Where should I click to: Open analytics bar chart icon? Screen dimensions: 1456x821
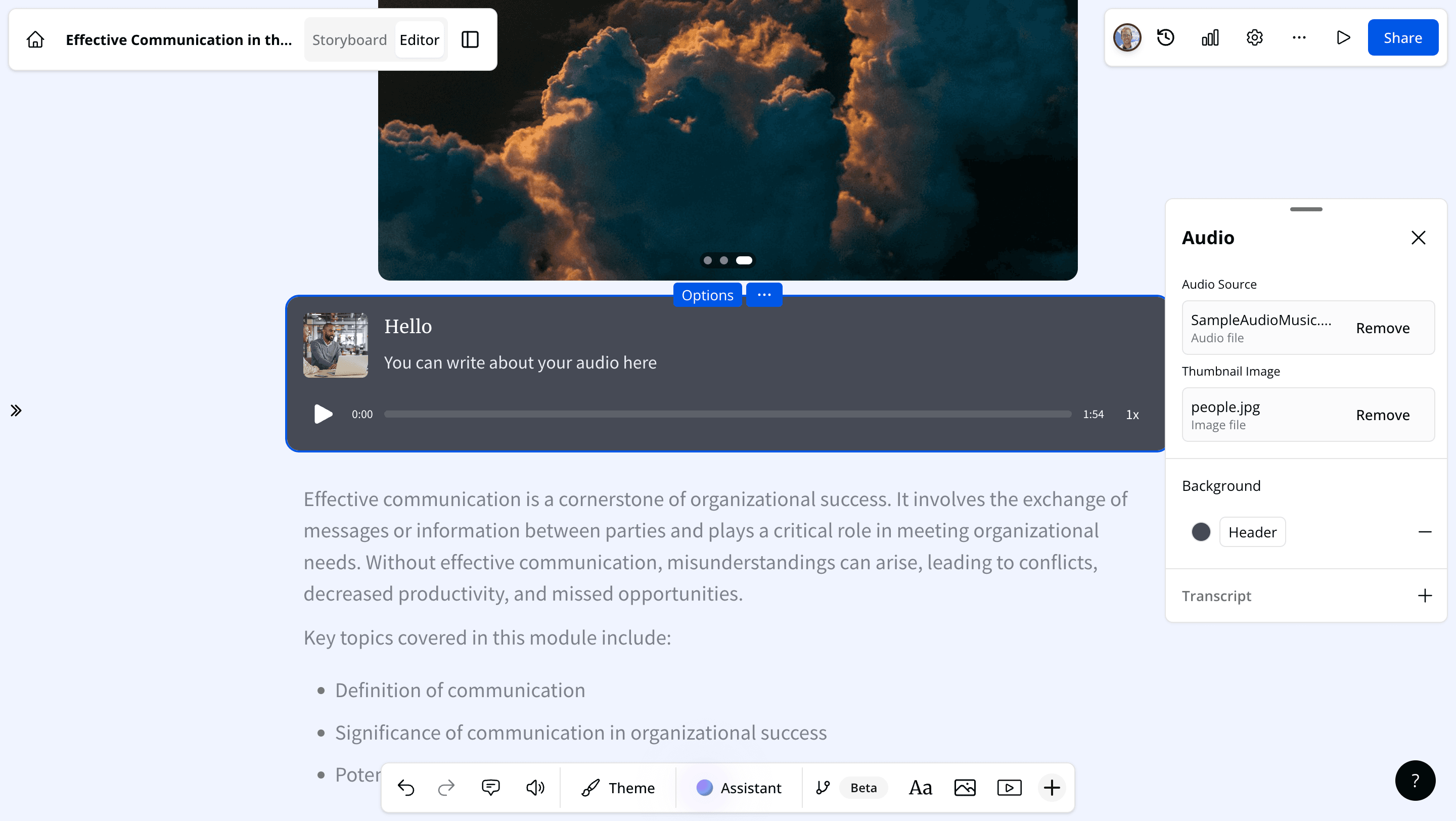pyautogui.click(x=1210, y=38)
